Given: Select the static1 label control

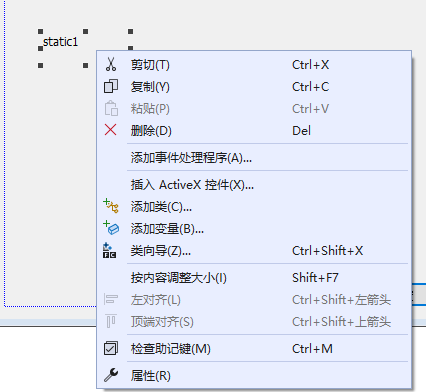Looking at the screenshot, I should 60,42.
